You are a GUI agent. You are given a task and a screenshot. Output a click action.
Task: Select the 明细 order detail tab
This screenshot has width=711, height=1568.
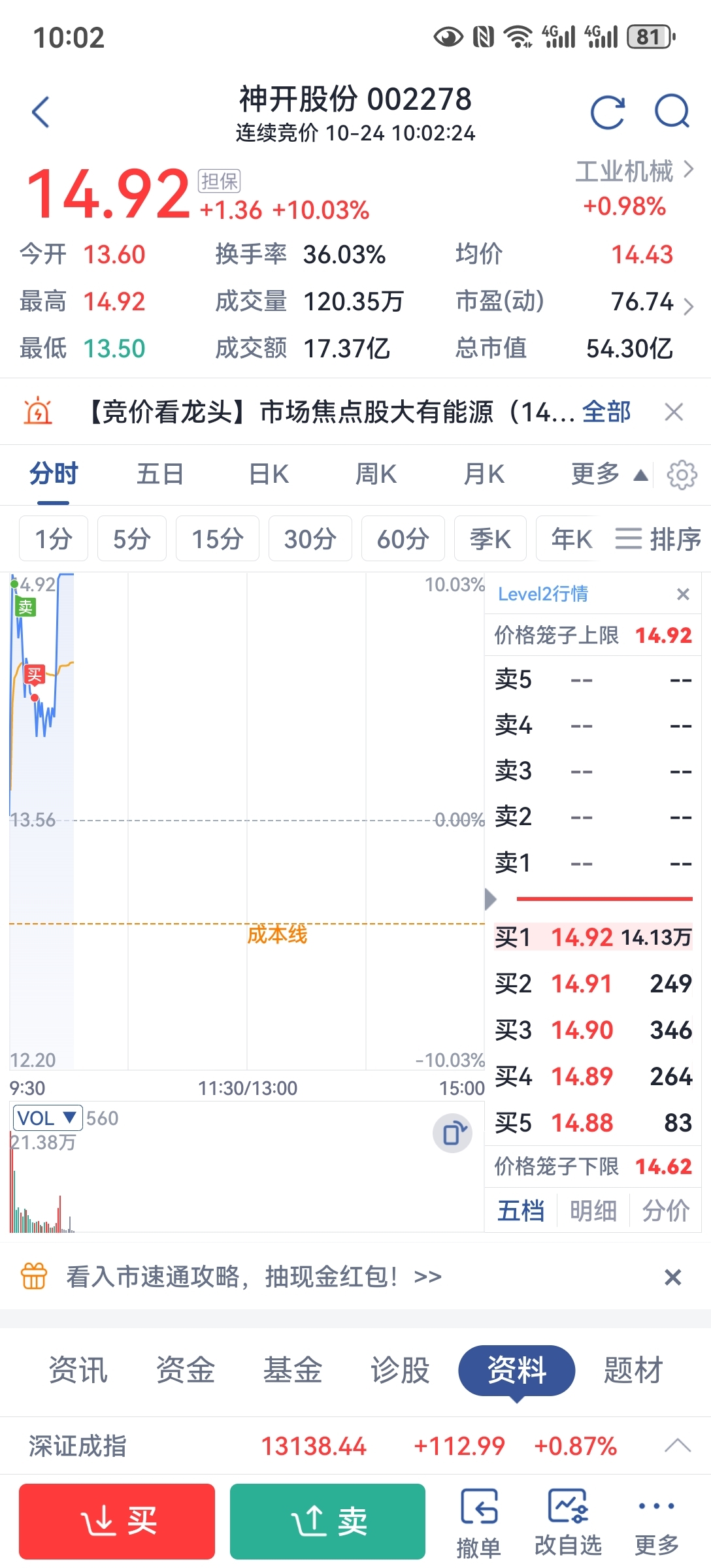click(593, 1211)
